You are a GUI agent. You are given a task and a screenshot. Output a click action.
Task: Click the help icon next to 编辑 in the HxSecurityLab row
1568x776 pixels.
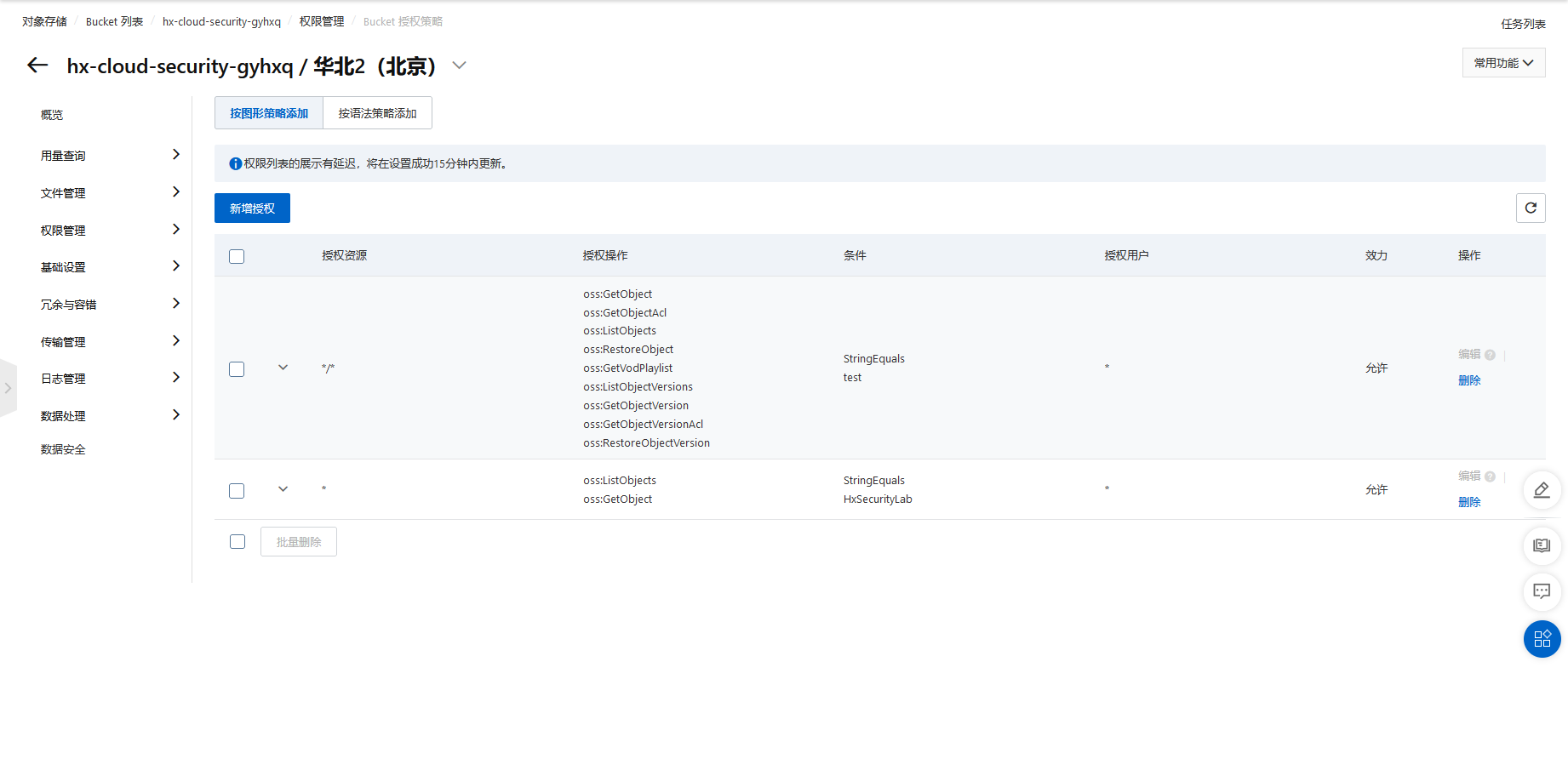[x=1490, y=476]
